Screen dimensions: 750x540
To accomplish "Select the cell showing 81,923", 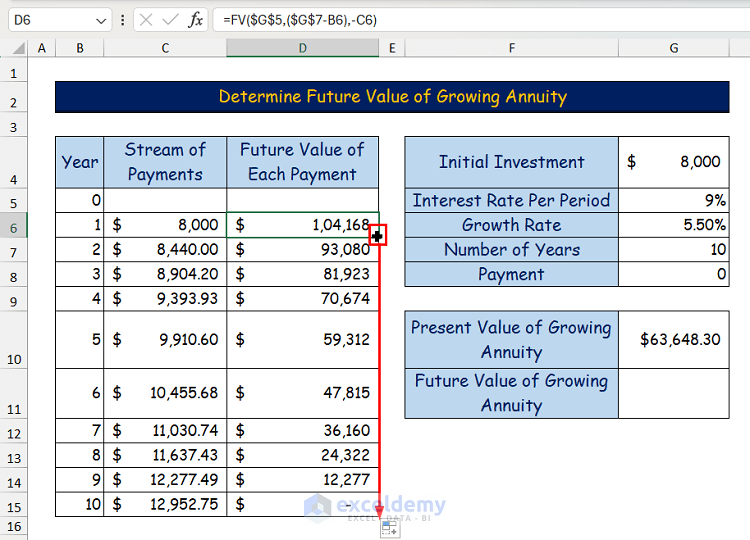I will coord(303,274).
